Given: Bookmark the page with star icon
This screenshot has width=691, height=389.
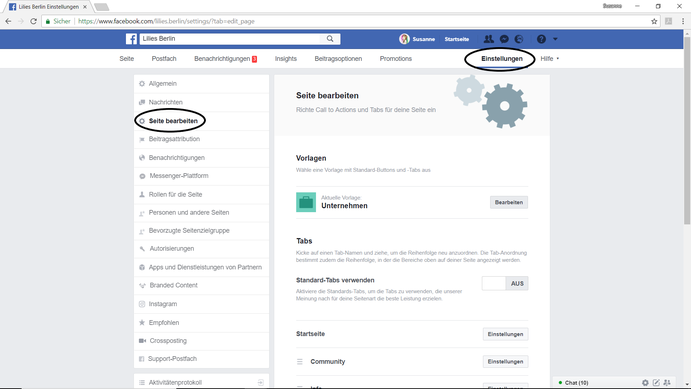Looking at the screenshot, I should (654, 21).
